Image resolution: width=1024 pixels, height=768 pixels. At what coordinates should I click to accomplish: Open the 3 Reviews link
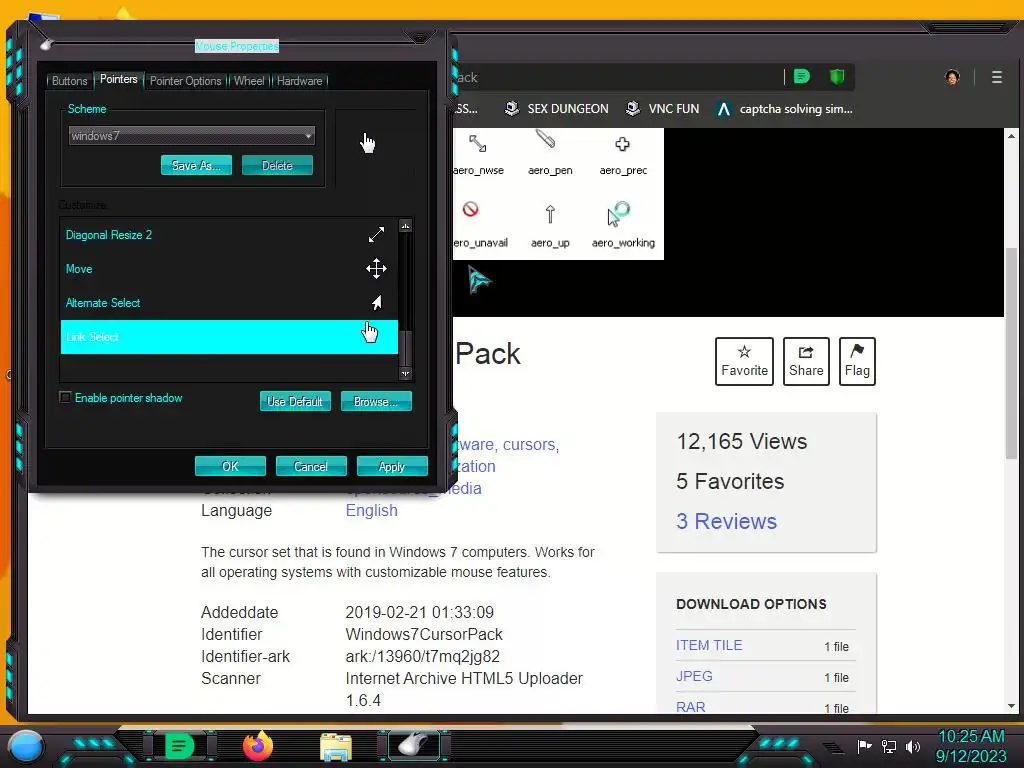[726, 521]
